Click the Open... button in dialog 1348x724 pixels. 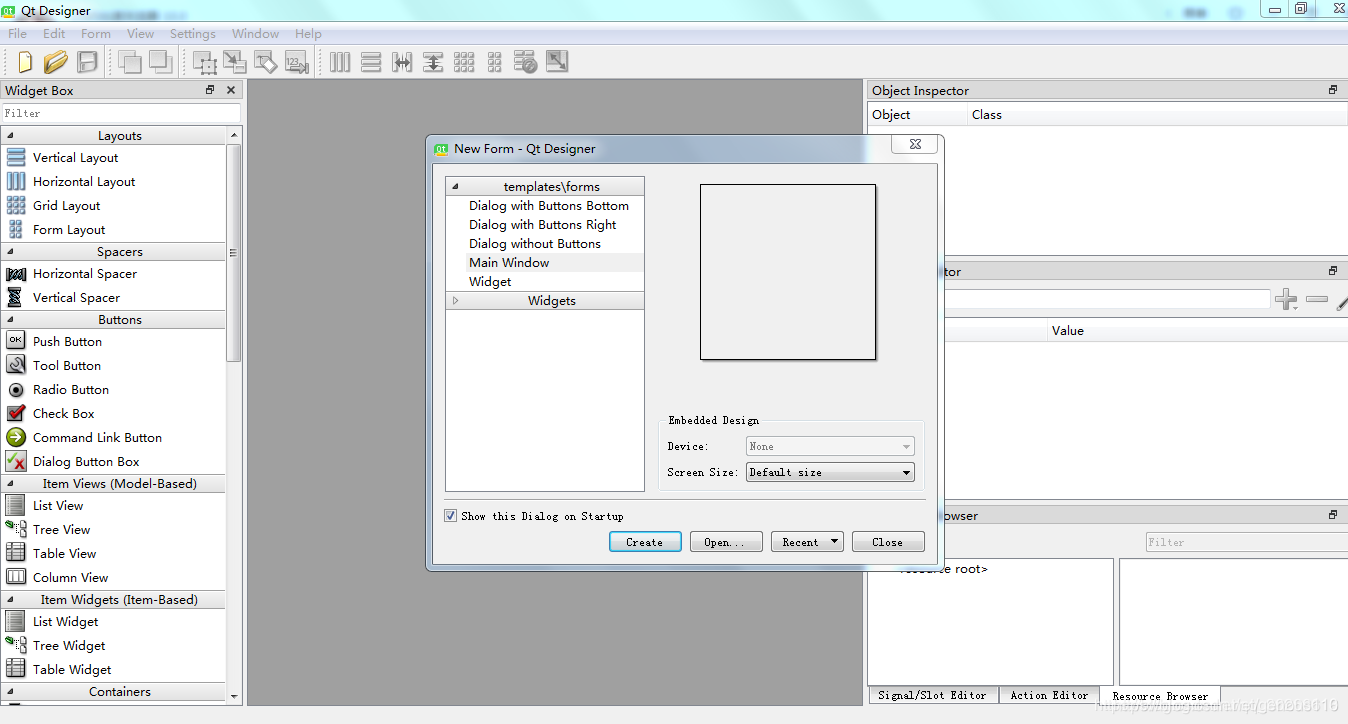click(x=726, y=542)
